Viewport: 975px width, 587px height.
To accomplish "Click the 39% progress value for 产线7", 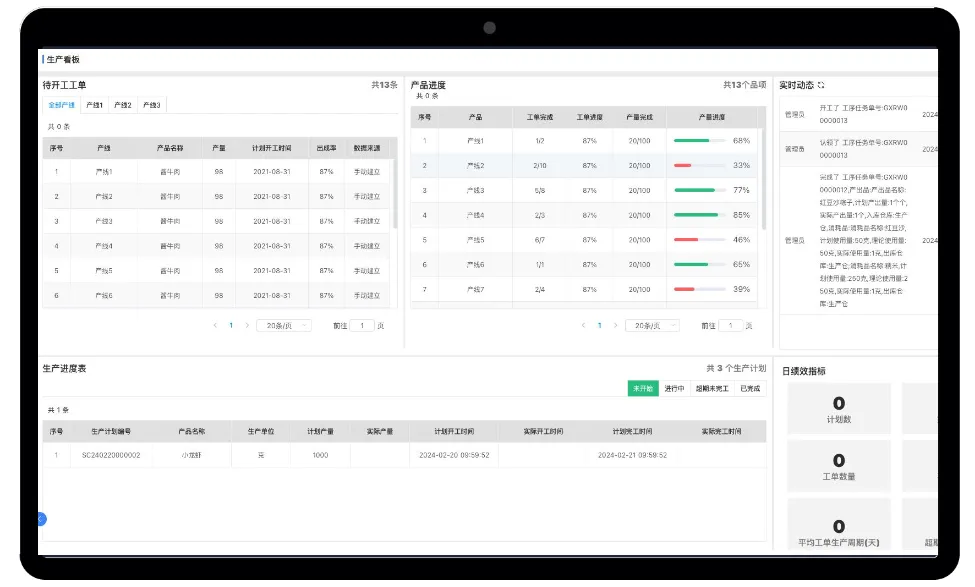I will click(x=741, y=289).
